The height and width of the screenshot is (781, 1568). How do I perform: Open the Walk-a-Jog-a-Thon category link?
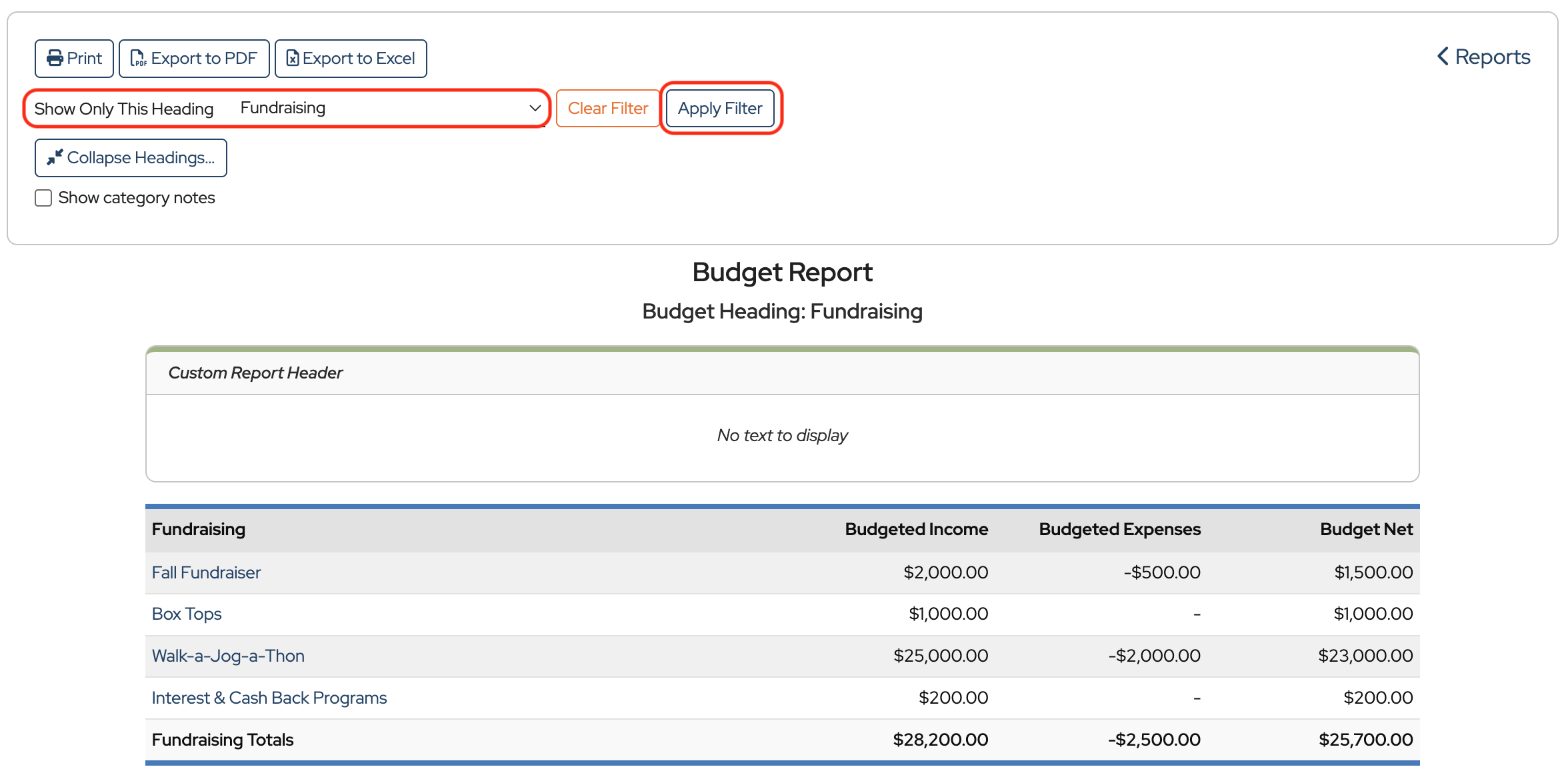[x=228, y=656]
